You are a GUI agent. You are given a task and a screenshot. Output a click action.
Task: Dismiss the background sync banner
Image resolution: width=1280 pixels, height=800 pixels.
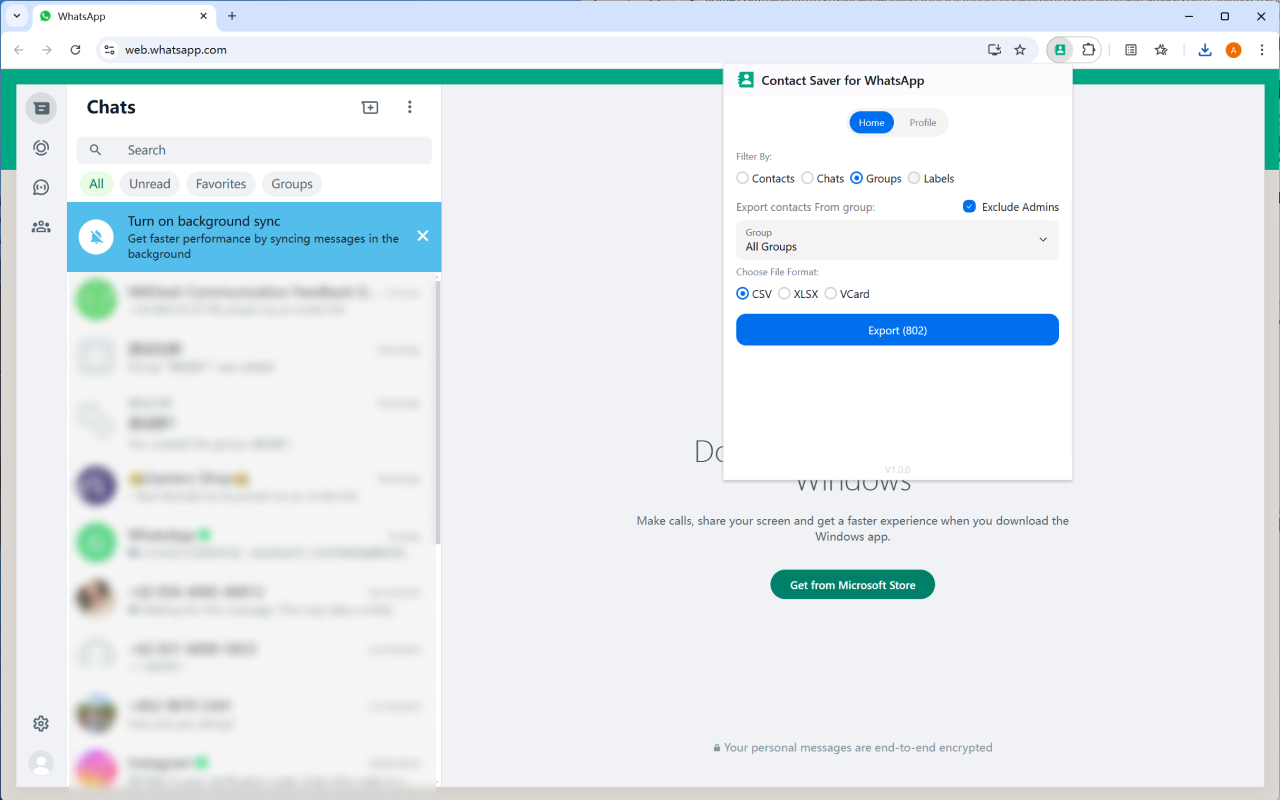point(422,236)
